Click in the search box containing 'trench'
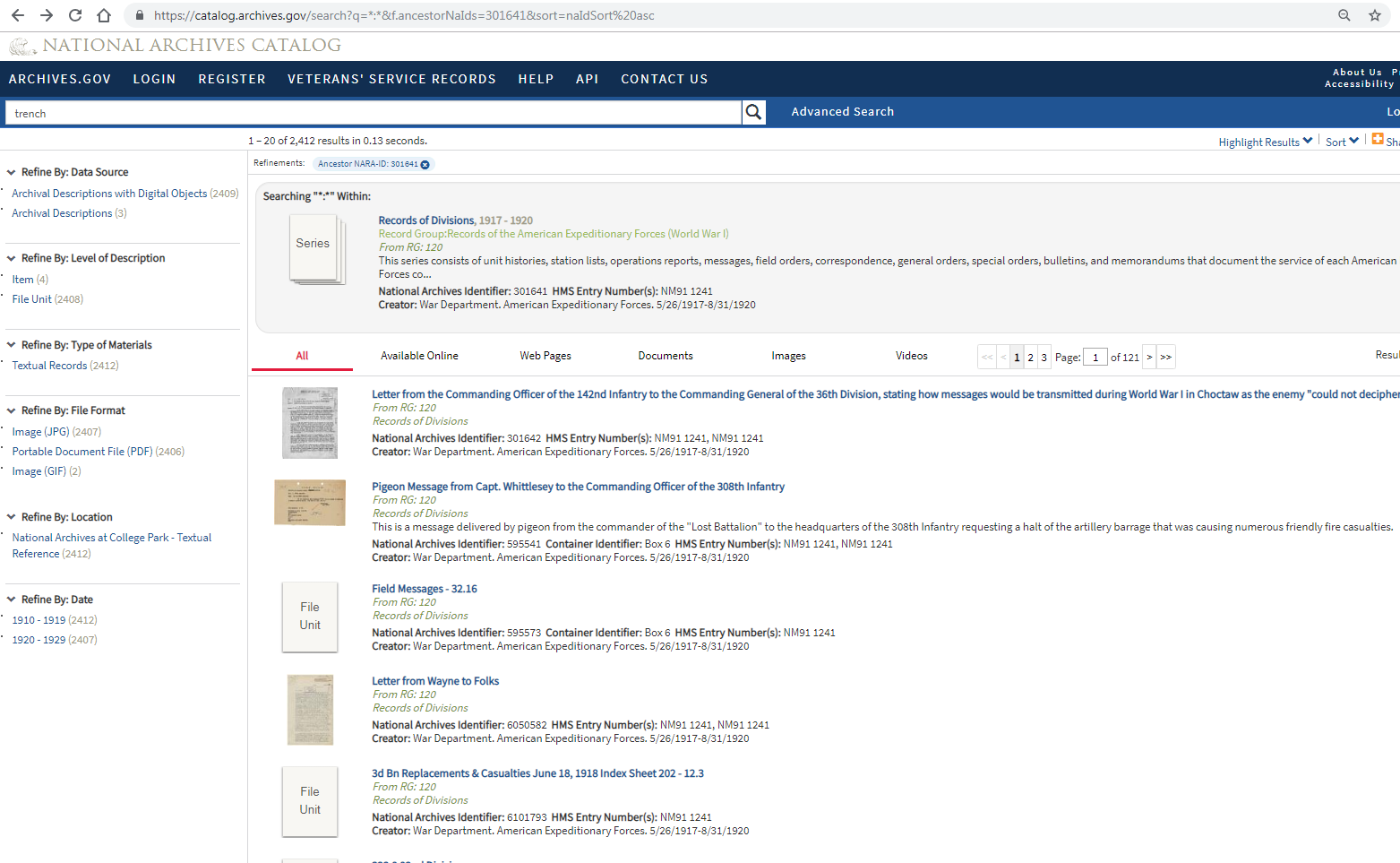 pos(374,113)
